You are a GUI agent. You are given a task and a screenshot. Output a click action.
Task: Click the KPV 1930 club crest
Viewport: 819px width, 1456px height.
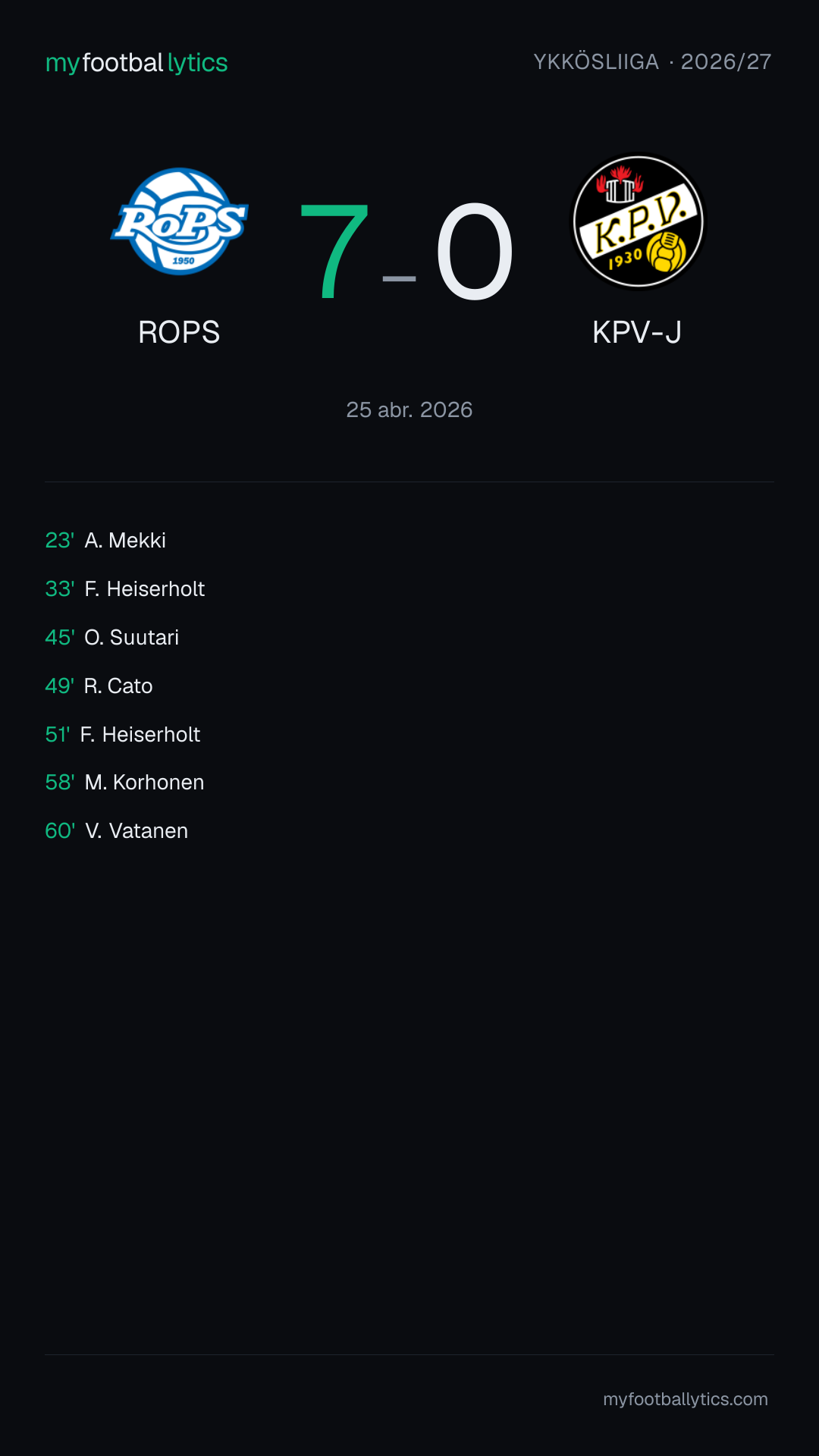(x=638, y=222)
